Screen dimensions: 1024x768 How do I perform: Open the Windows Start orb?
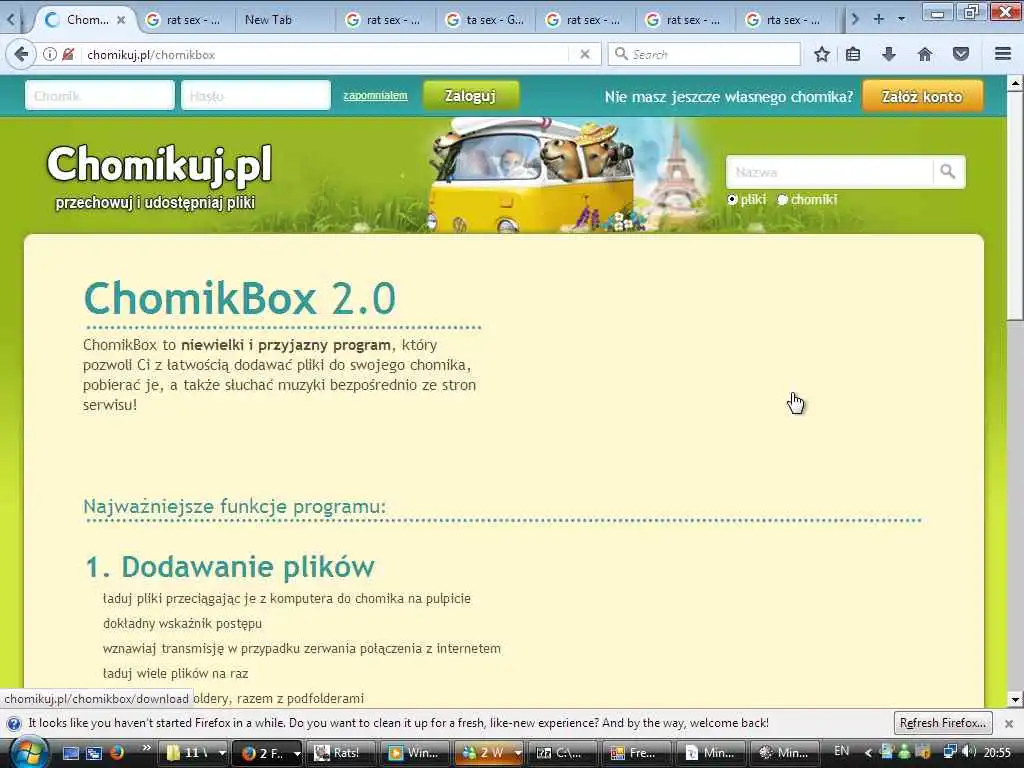[x=28, y=752]
